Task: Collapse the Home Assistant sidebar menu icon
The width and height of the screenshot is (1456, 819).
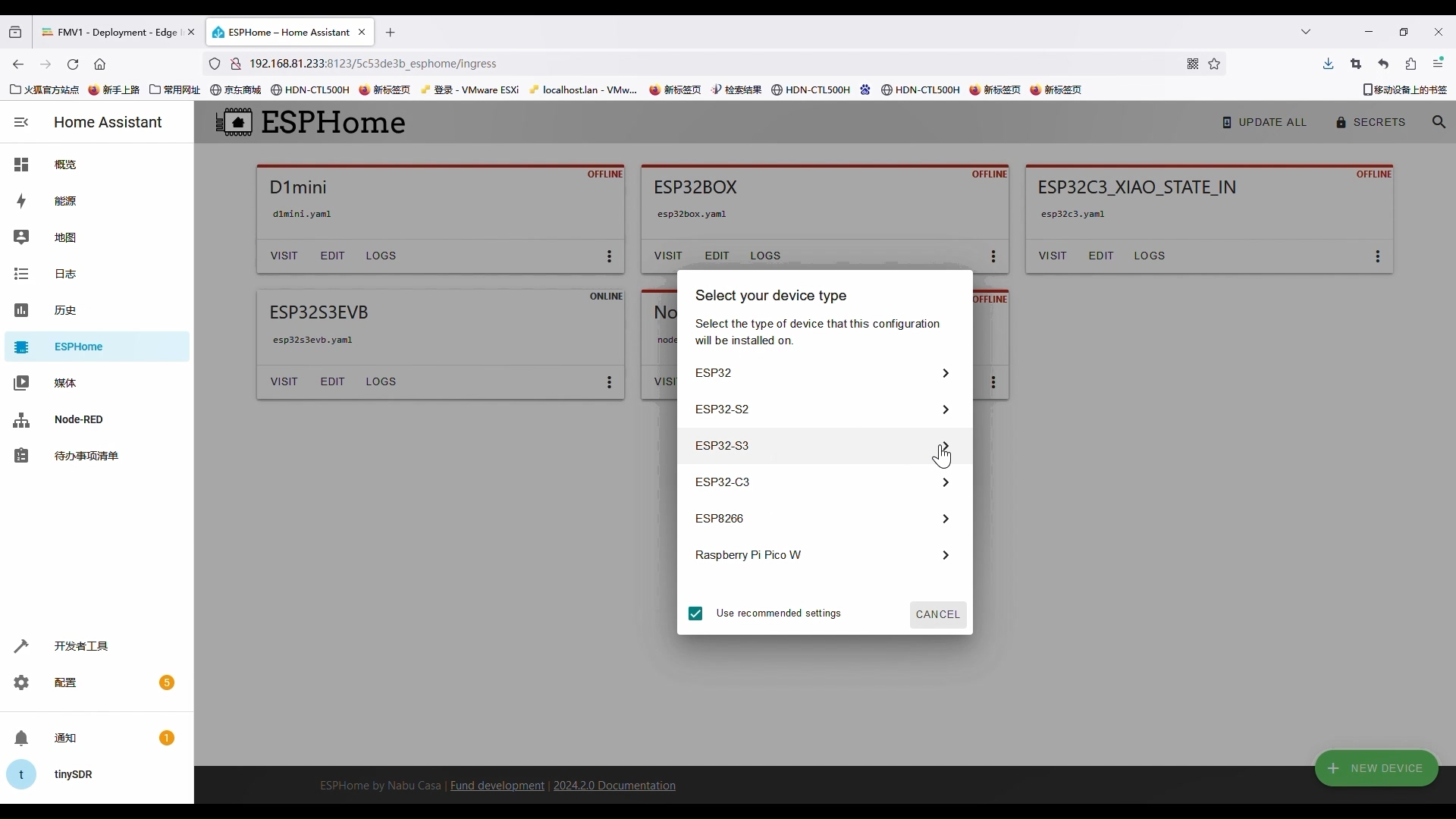Action: point(21,122)
